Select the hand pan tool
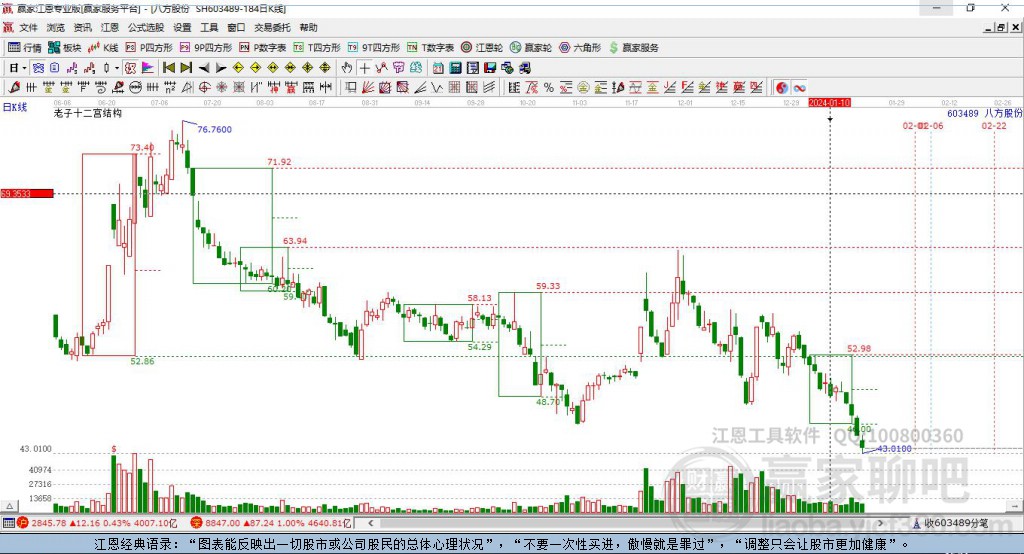 [x=347, y=68]
